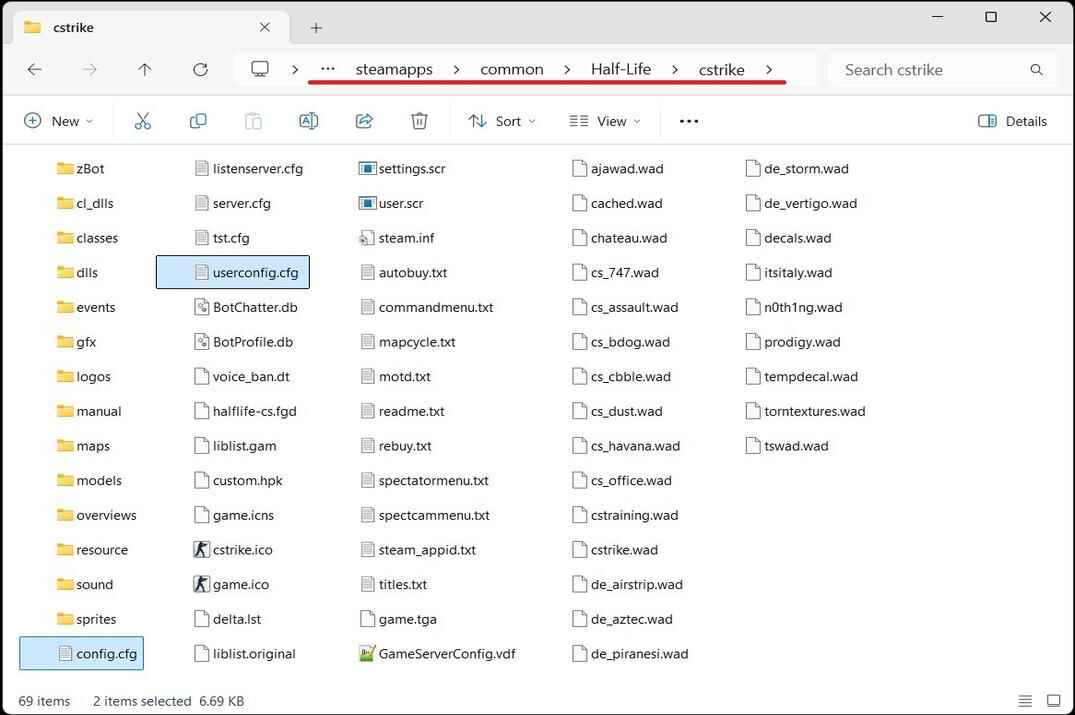Expand chevron after This PC icon
Screen dimensions: 1075x715
click(x=295, y=70)
